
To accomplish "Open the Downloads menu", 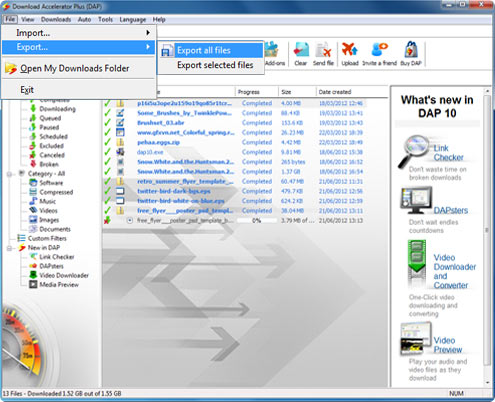I will point(56,20).
